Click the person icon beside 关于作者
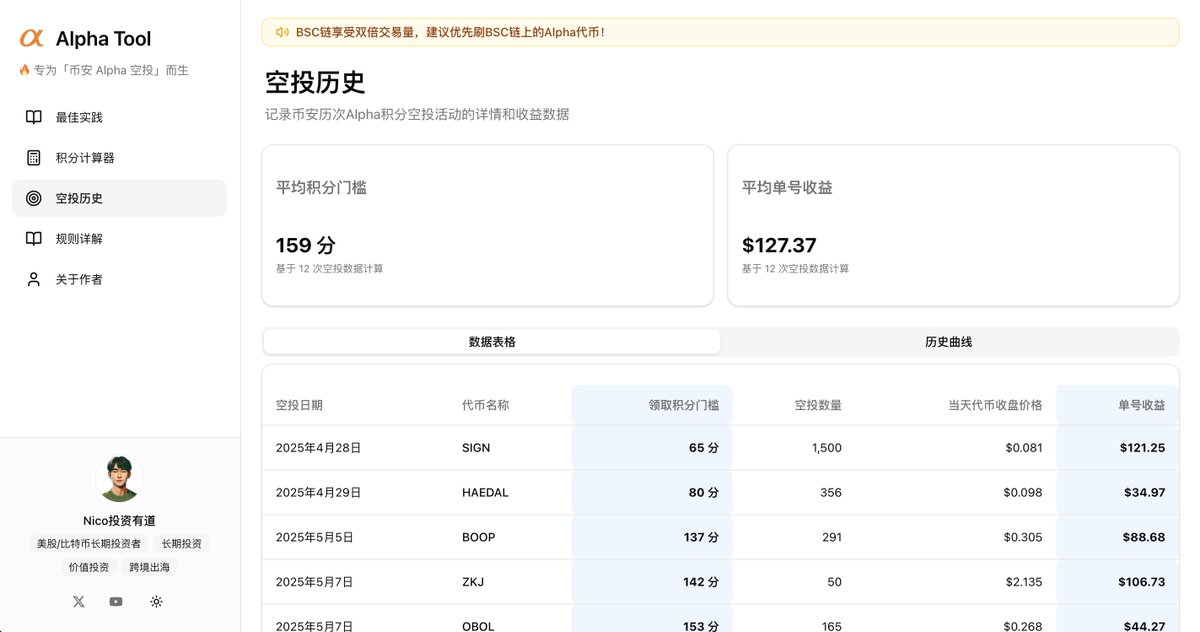The width and height of the screenshot is (1200, 632). point(34,279)
